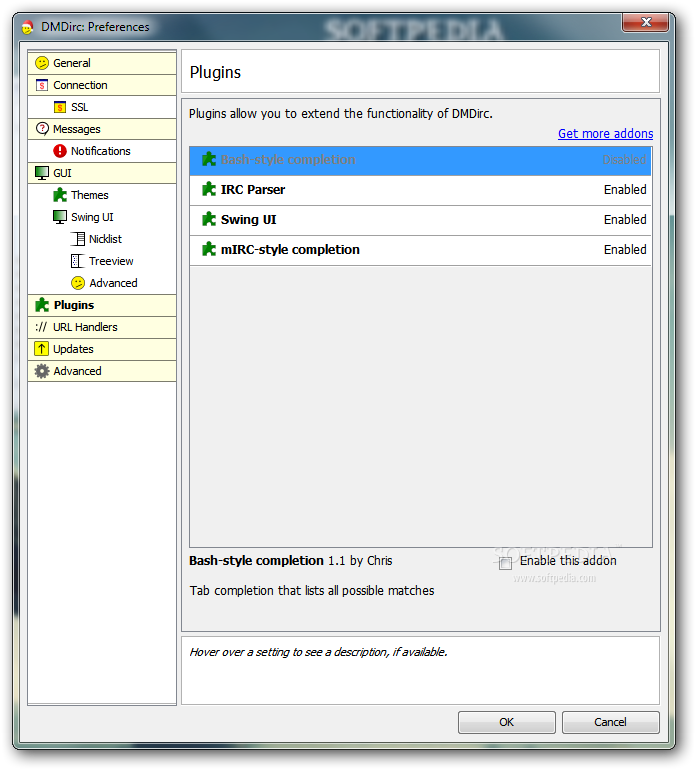This screenshot has width=696, height=770.
Task: Click the Enabled status of Swing UI plugin
Action: (x=625, y=220)
